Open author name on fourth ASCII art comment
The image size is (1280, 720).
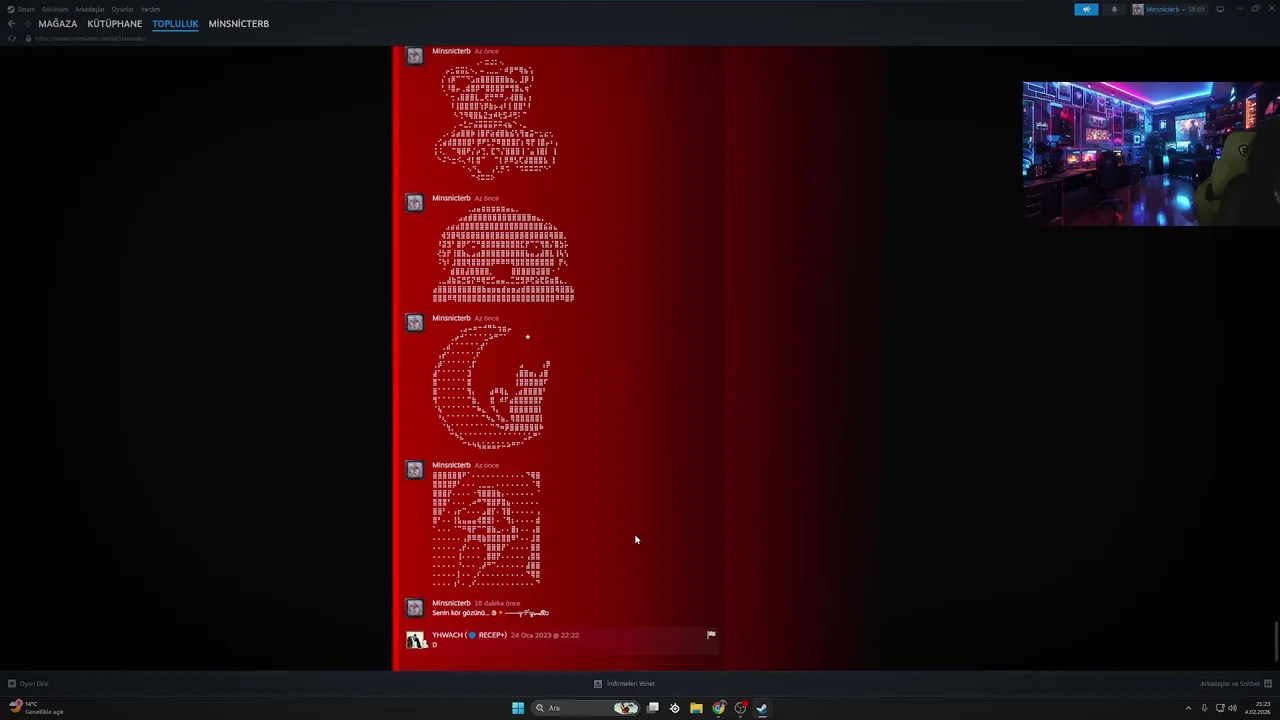[451, 465]
